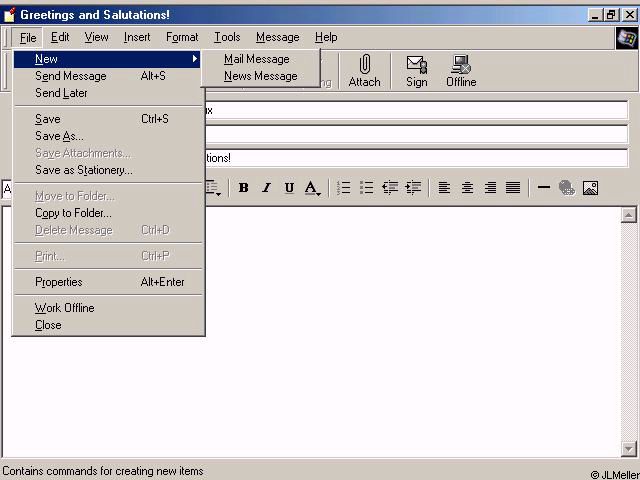The width and height of the screenshot is (640, 480).
Task: Click status text 'Contains commands for creating new items'
Action: (103, 471)
